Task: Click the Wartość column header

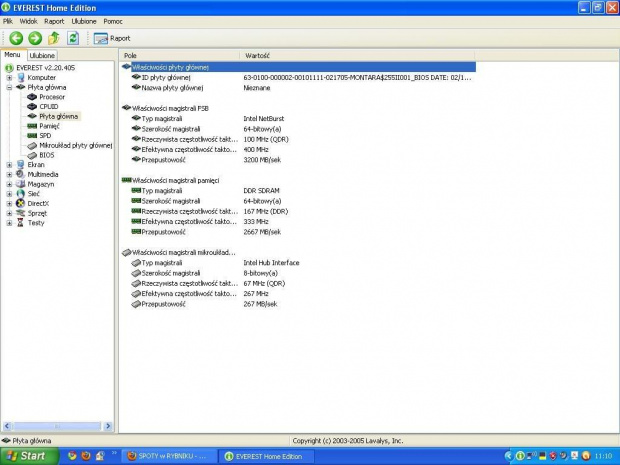Action: (357, 56)
